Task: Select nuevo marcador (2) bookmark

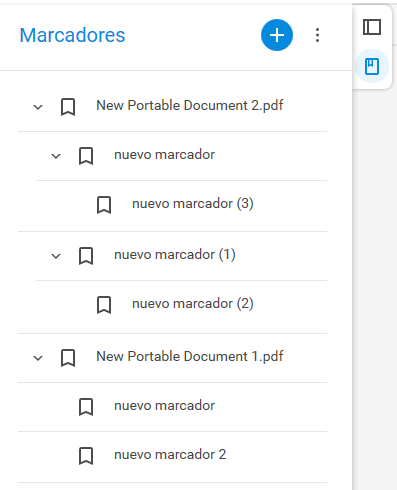Action: (193, 303)
